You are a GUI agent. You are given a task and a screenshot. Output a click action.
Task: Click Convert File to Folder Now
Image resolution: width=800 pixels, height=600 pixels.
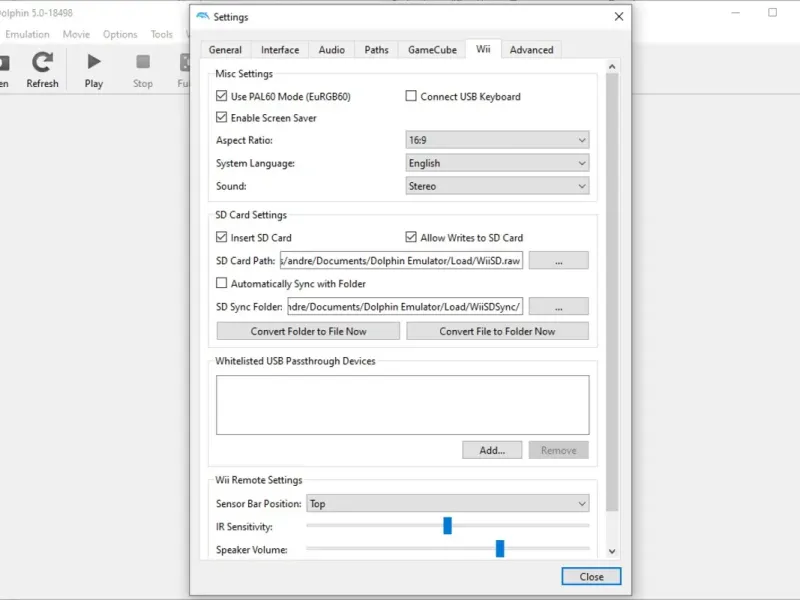[497, 331]
